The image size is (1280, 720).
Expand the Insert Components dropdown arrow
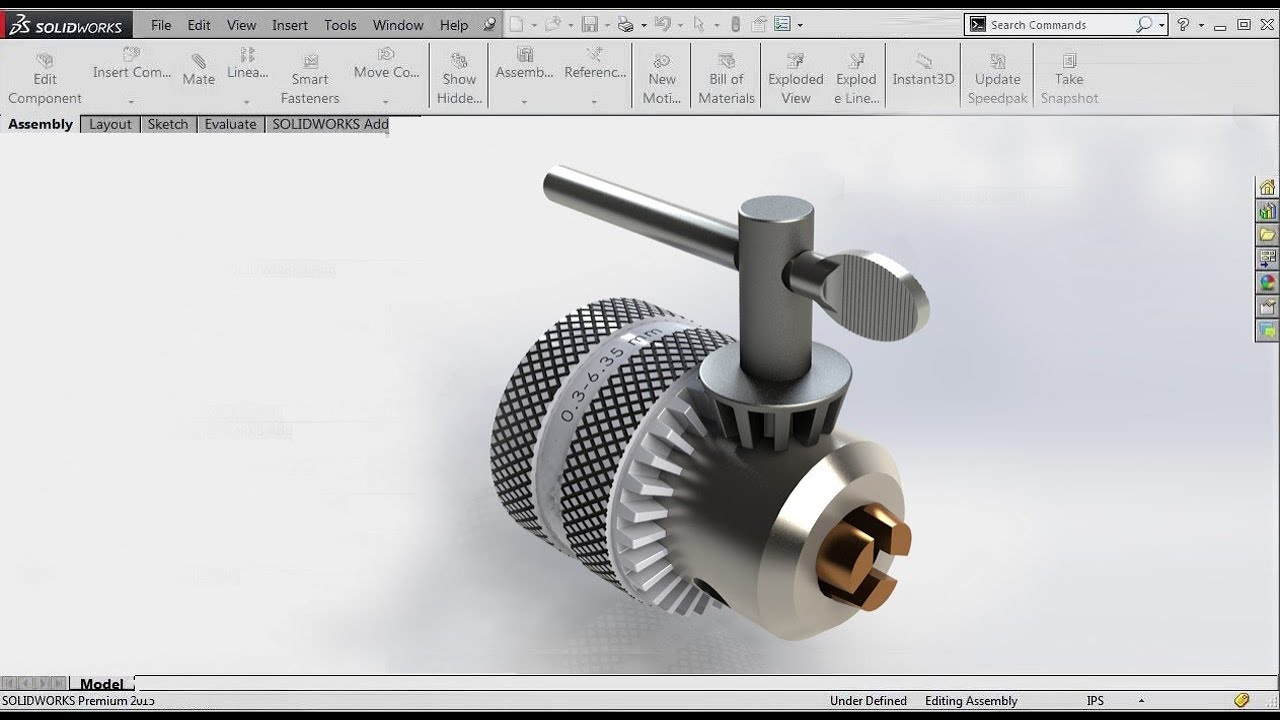(131, 101)
